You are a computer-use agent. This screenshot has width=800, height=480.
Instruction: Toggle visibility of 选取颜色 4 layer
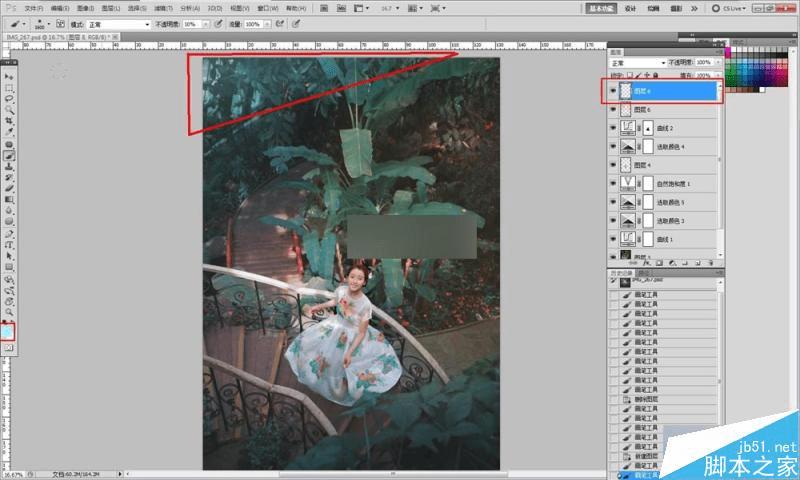point(613,146)
